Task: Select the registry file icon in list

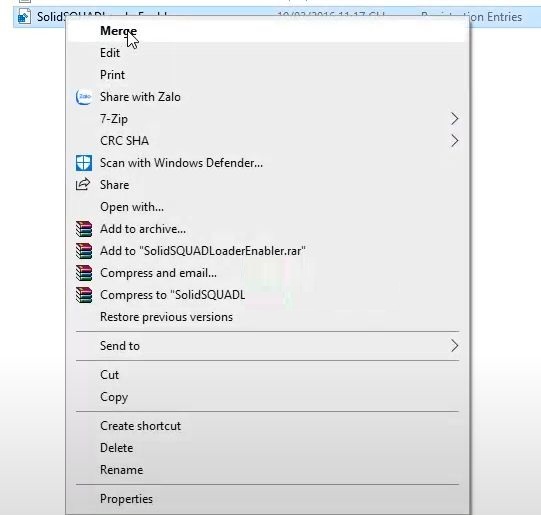Action: (24, 17)
